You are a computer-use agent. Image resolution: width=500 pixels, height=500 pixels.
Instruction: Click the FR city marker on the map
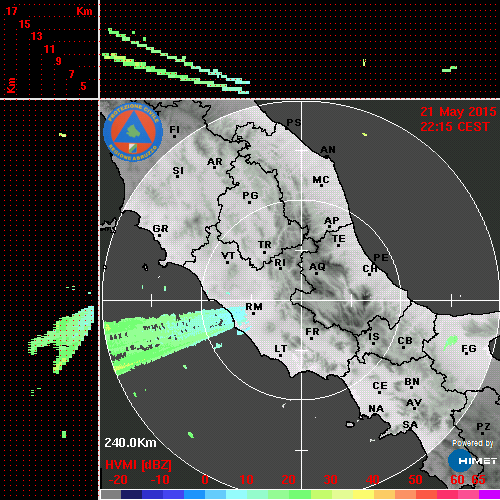point(312,333)
